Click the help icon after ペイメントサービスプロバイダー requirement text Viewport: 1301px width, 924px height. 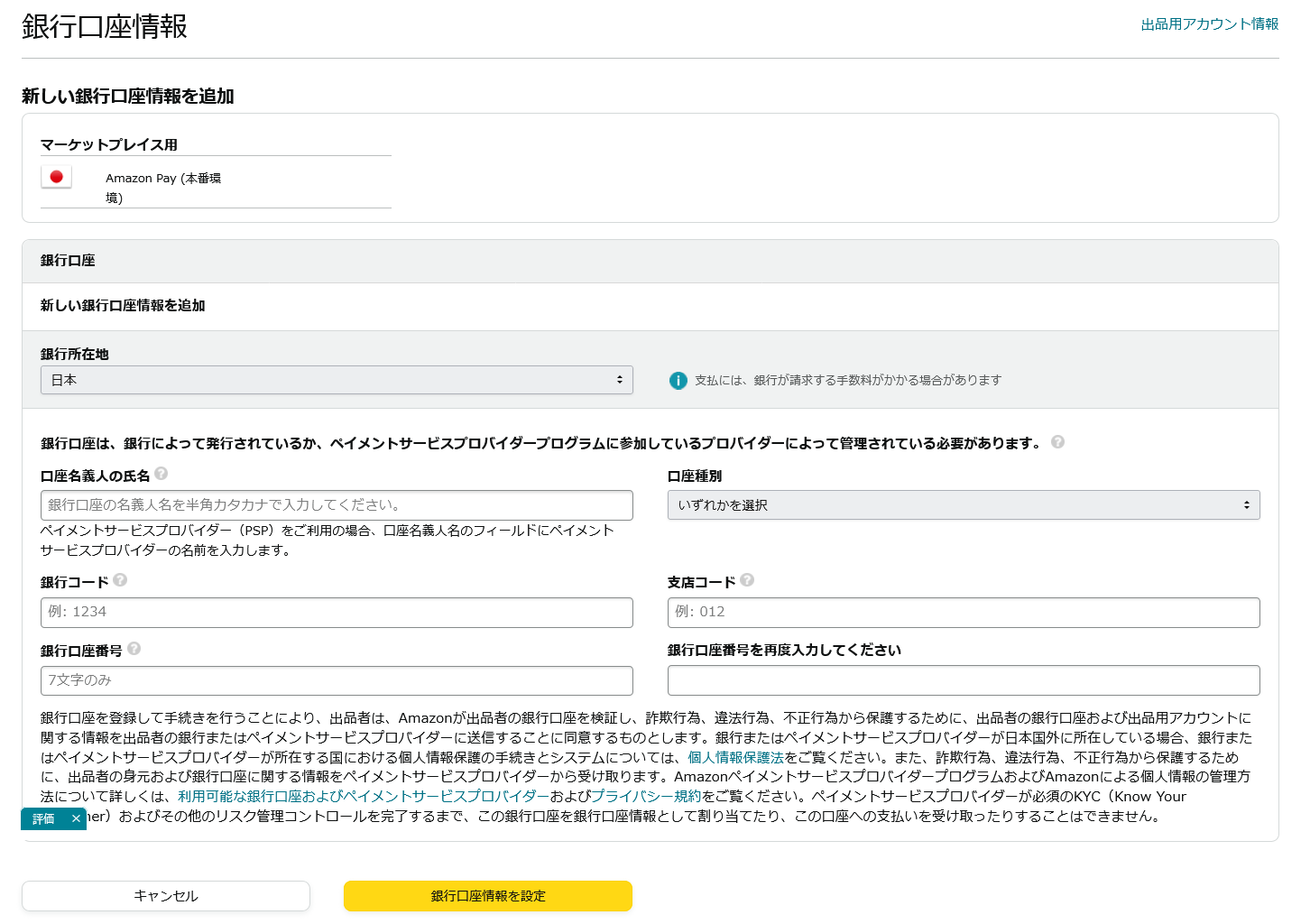pos(1058,442)
